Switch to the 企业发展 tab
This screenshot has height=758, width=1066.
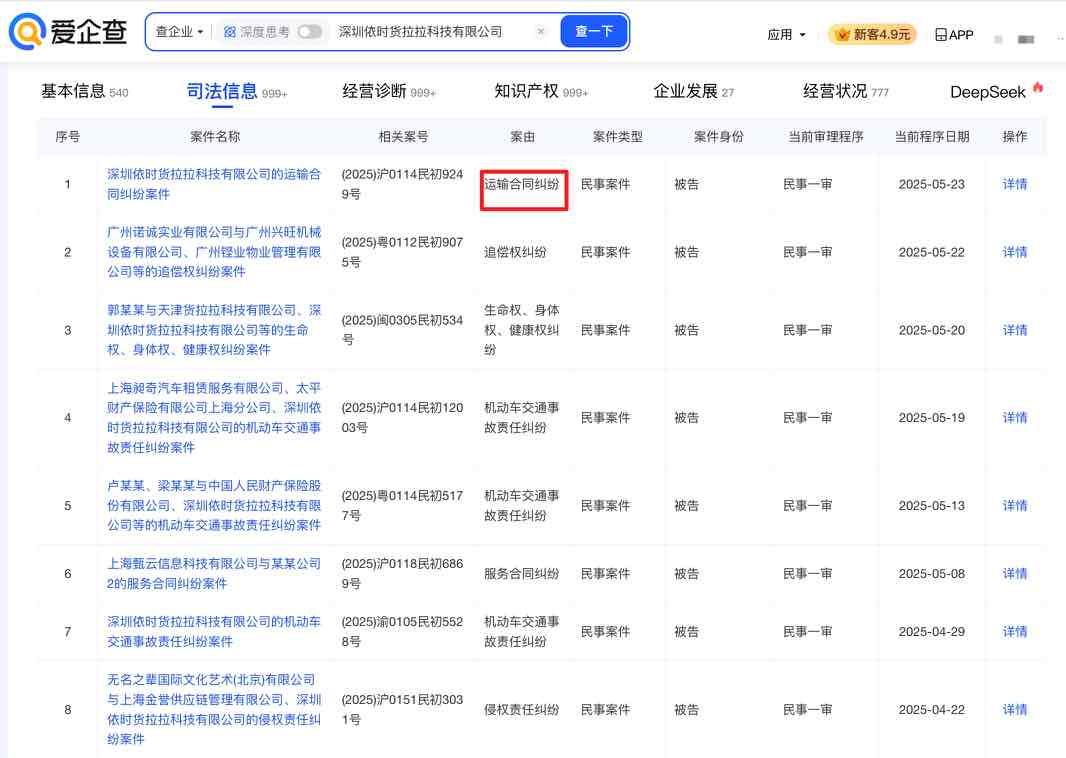[x=693, y=91]
